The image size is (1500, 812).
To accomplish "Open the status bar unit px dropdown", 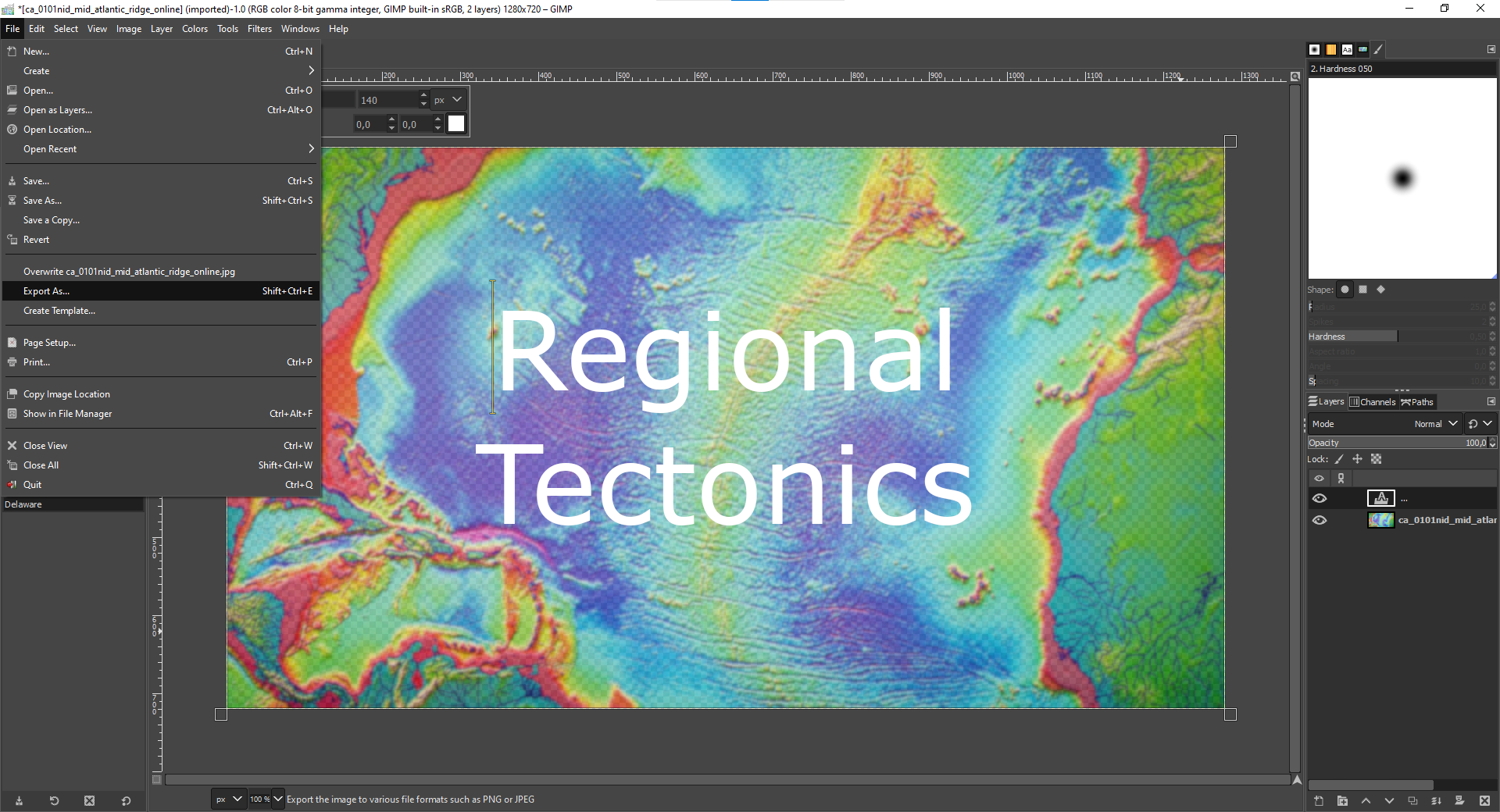I will (229, 800).
